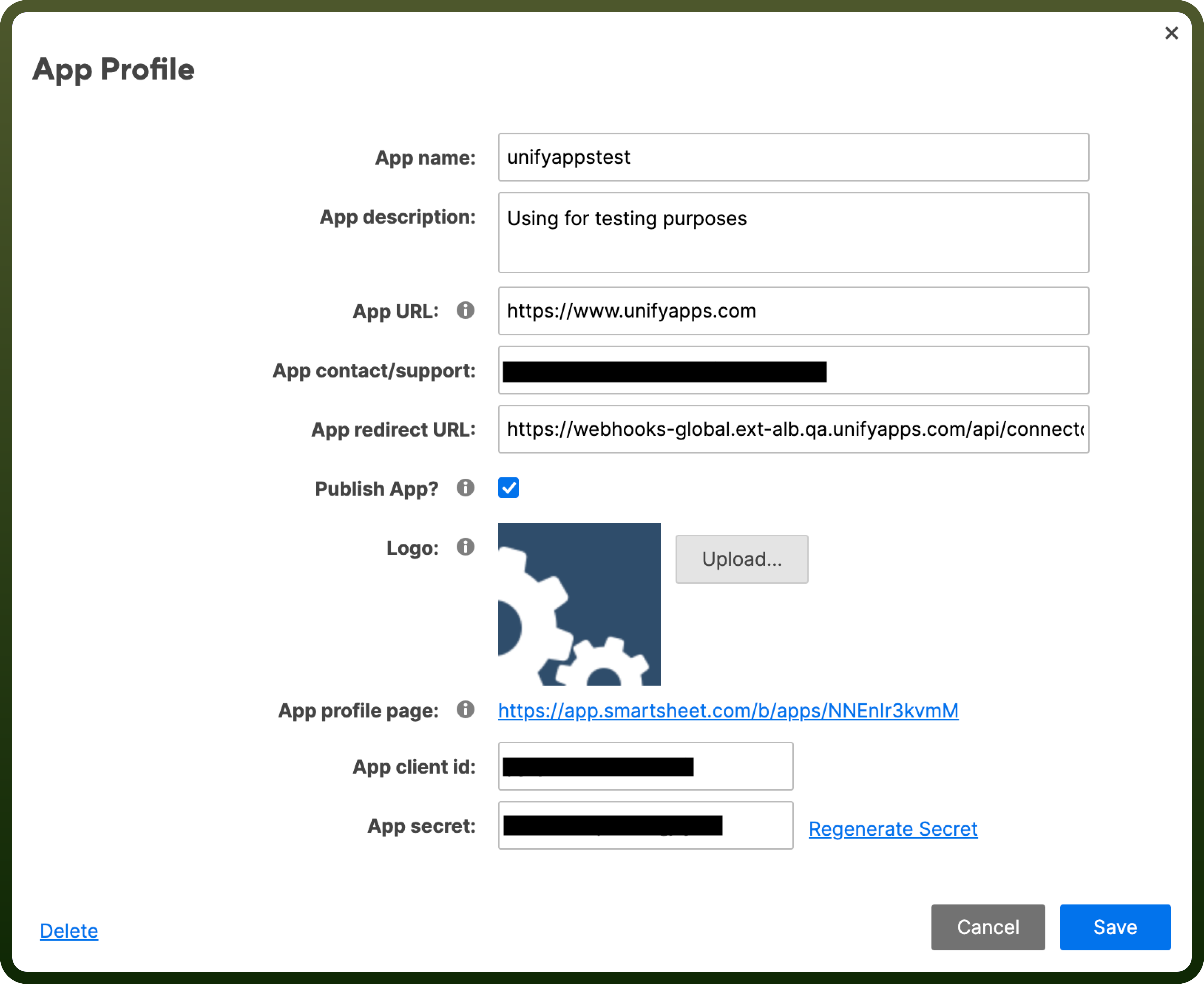Delete this app via the Delete link
The height and width of the screenshot is (984, 1204).
point(68,931)
